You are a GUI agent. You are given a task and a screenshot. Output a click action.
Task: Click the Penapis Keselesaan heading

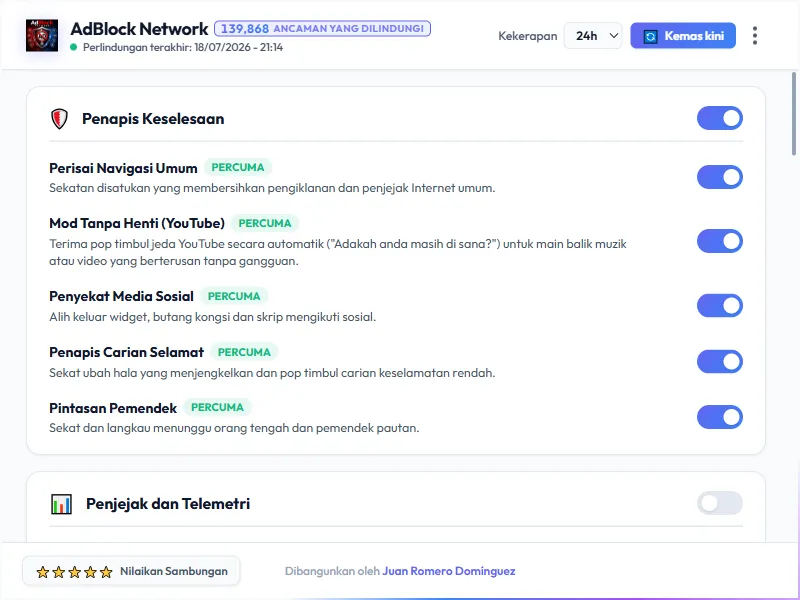click(153, 119)
